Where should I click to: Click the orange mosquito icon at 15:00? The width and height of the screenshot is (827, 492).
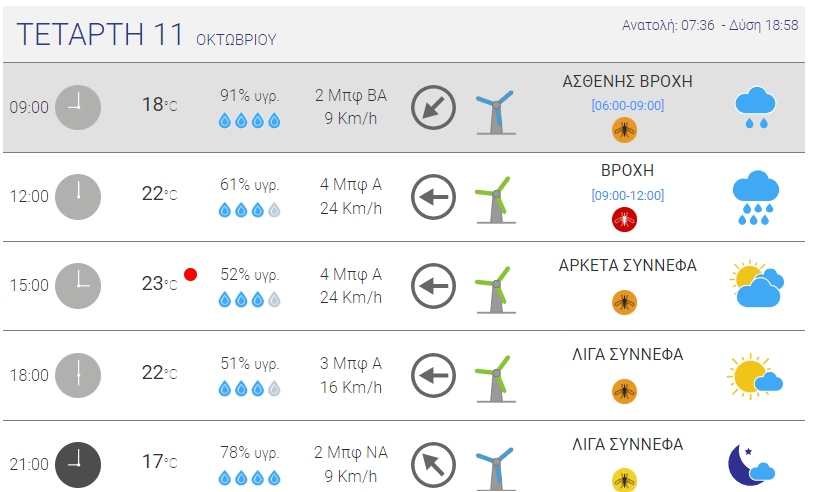(x=624, y=301)
